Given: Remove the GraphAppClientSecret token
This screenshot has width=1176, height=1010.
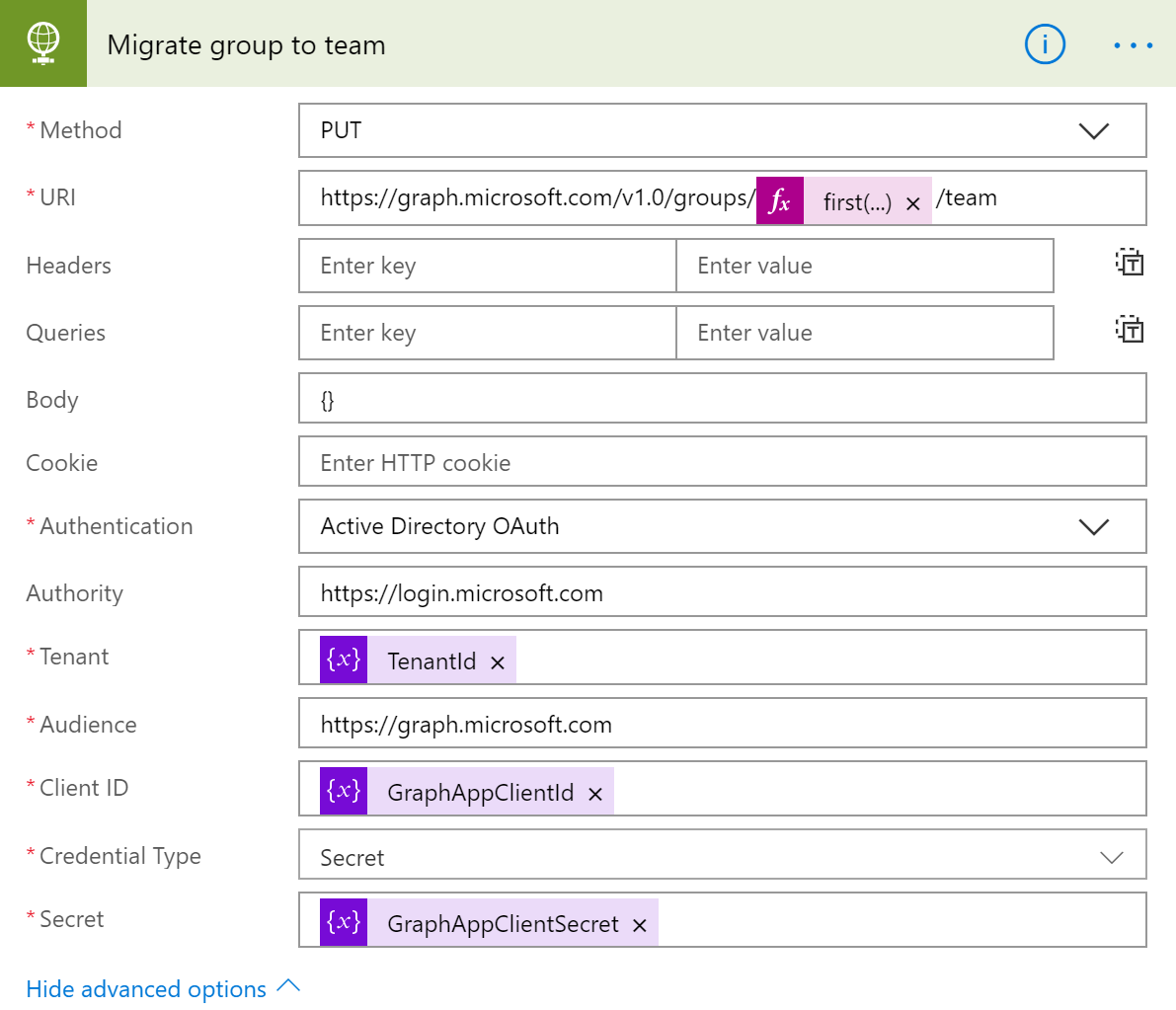Looking at the screenshot, I should 640,923.
